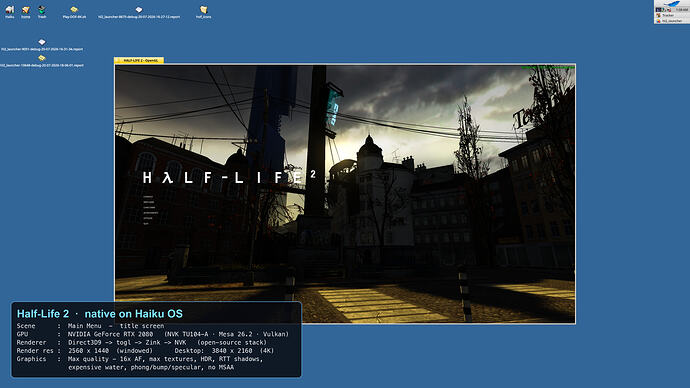The width and height of the screenshot is (690, 388).
Task: Click the topmost title menu entry
Action: (148, 197)
